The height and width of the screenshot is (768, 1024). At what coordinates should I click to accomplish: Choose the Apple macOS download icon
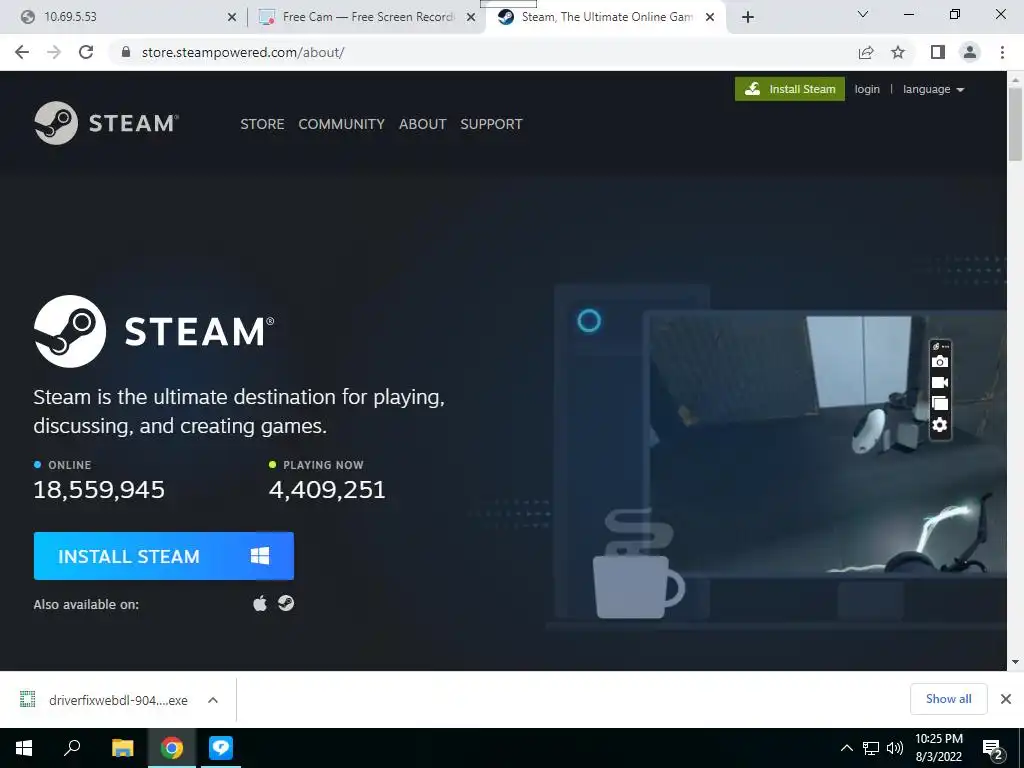[260, 603]
